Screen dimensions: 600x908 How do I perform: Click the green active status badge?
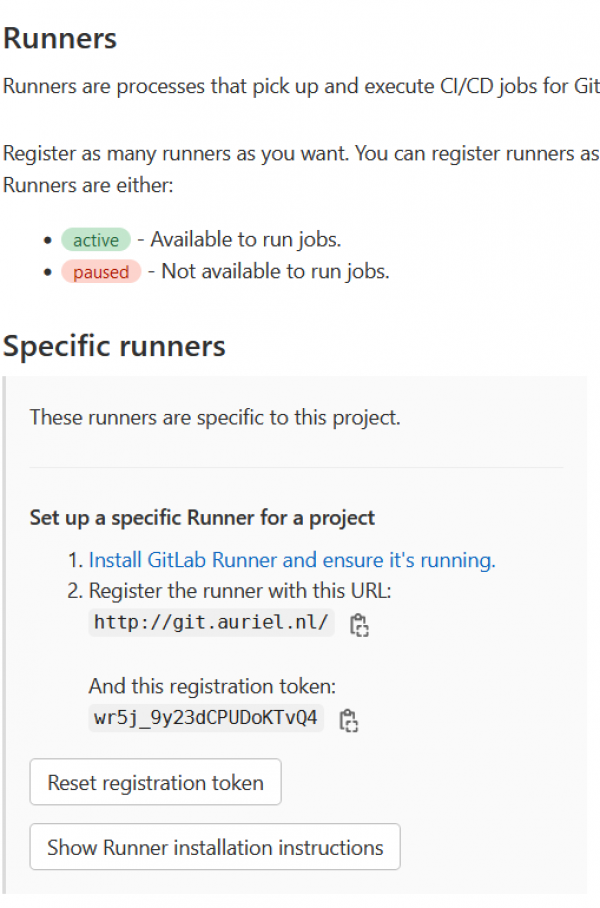[96, 240]
